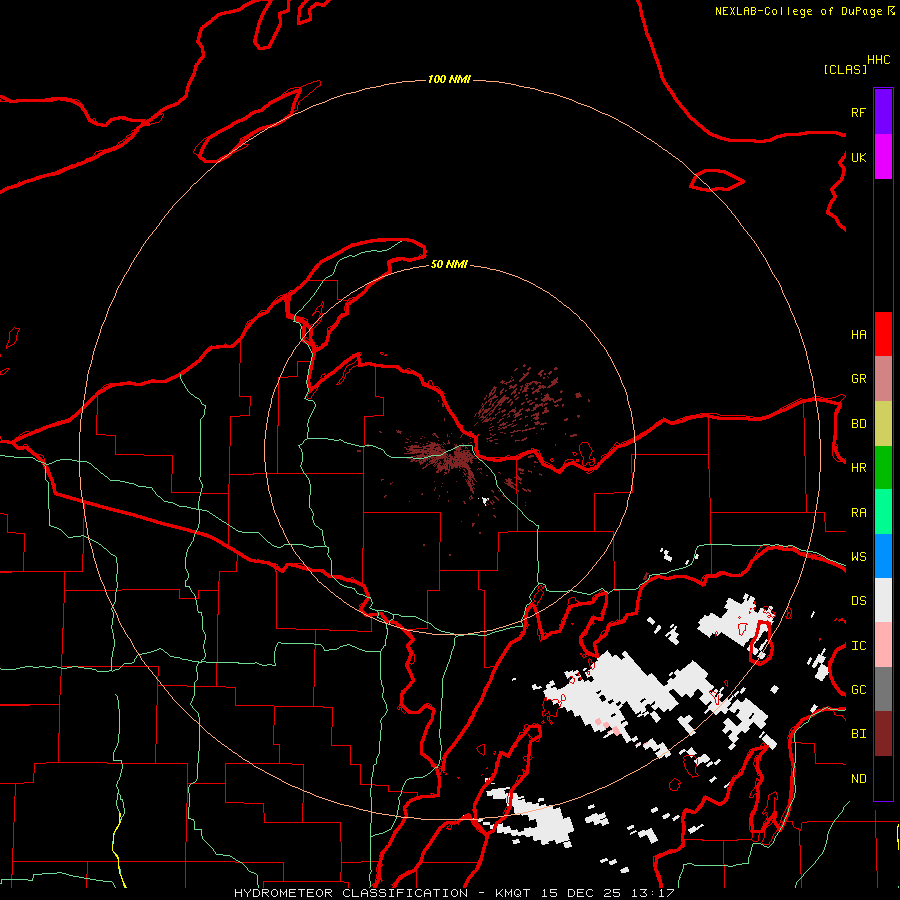Click the 50 NMI range ring label
This screenshot has height=900, width=900.
[449, 264]
